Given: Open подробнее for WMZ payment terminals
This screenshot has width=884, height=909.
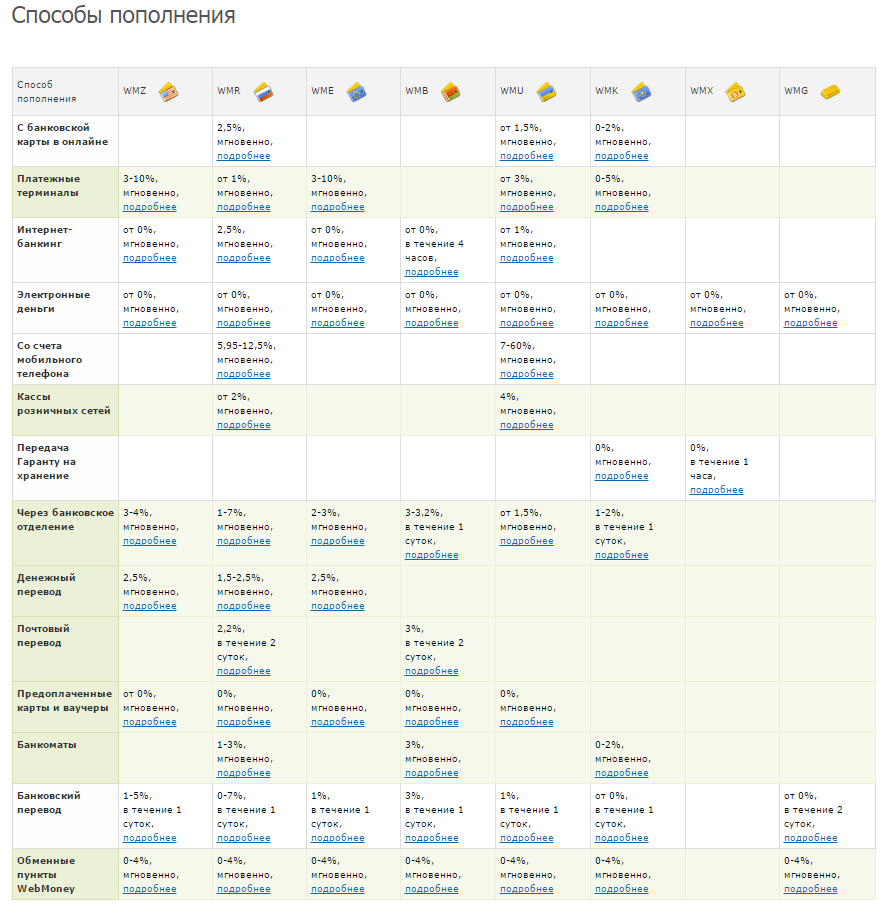Looking at the screenshot, I should 150,207.
